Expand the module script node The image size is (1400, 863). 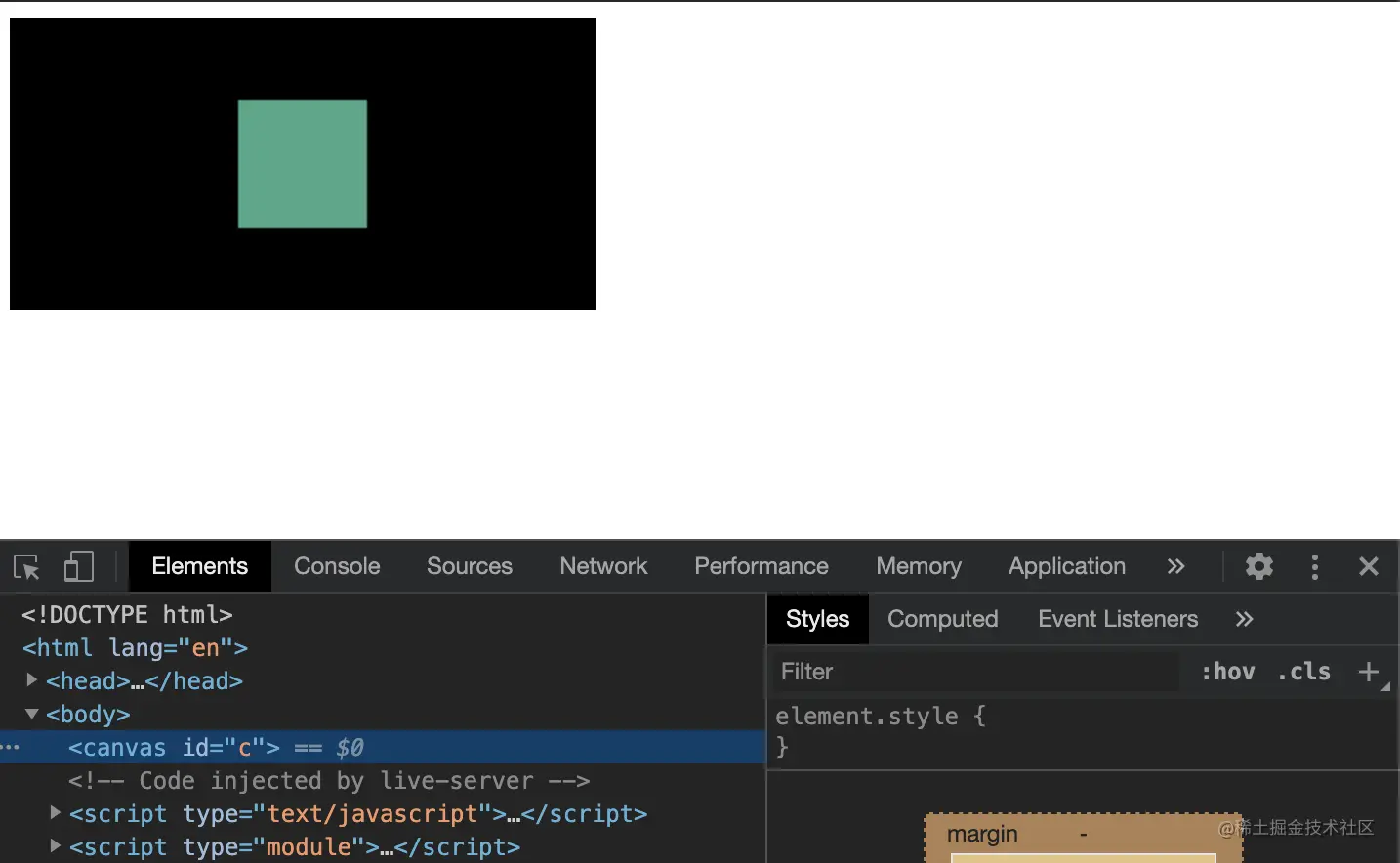point(55,845)
